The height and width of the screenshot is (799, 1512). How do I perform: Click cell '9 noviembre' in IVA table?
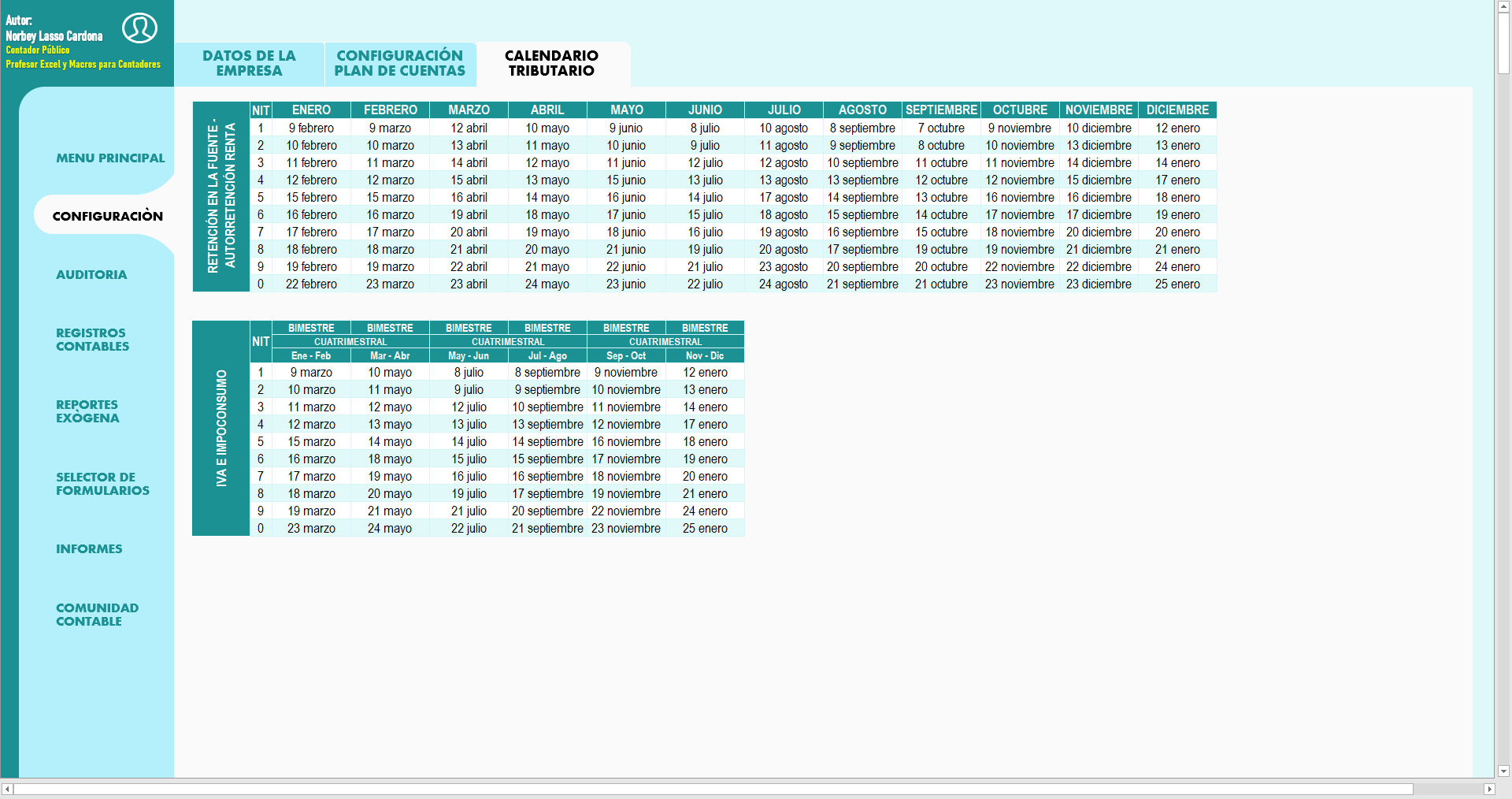[626, 372]
